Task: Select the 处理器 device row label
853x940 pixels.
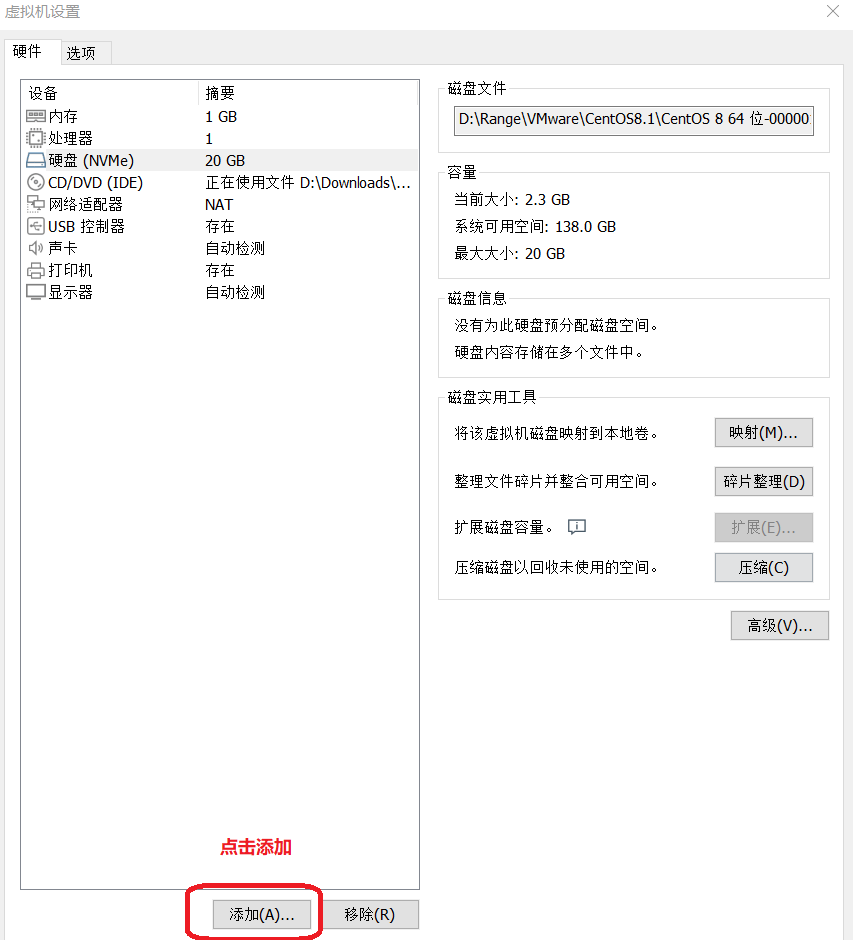Action: [x=71, y=138]
